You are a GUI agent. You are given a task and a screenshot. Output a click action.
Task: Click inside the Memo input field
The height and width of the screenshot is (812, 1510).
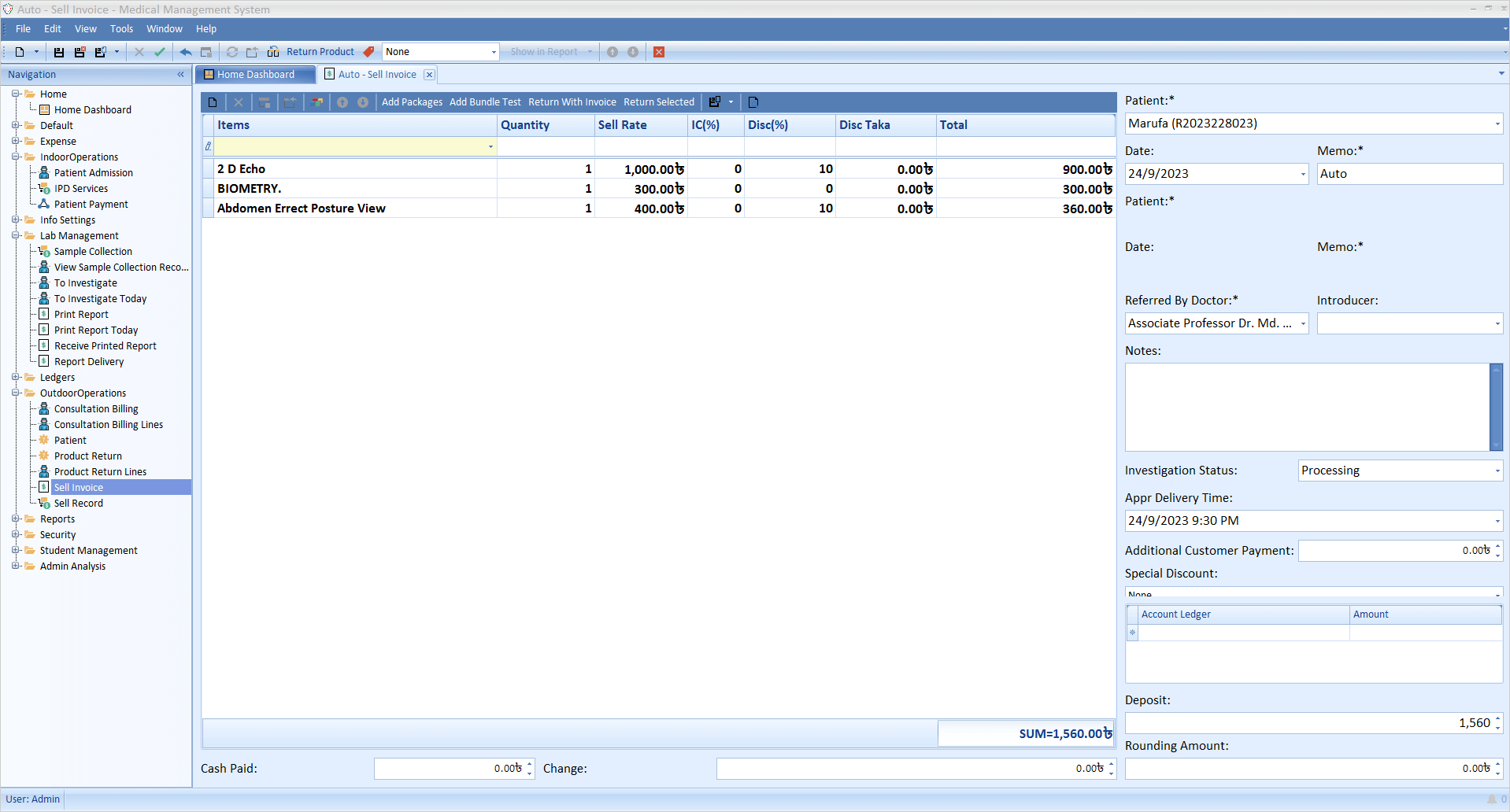coord(1408,173)
